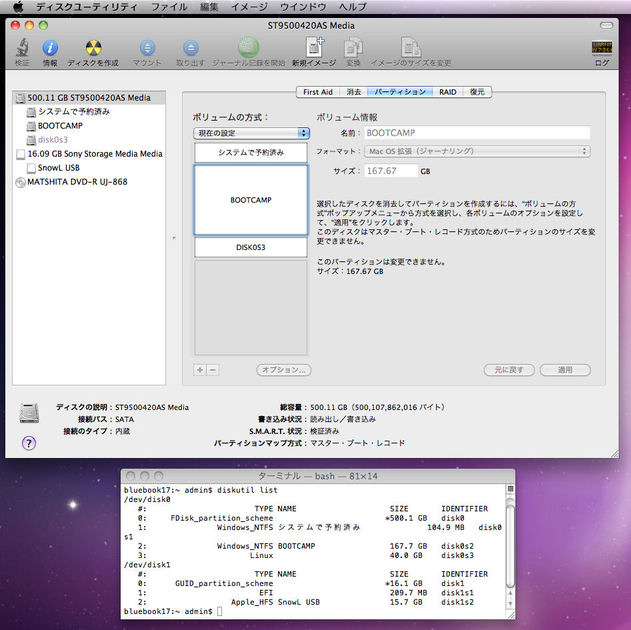Click the toolbar toggle pill button

coord(606,25)
